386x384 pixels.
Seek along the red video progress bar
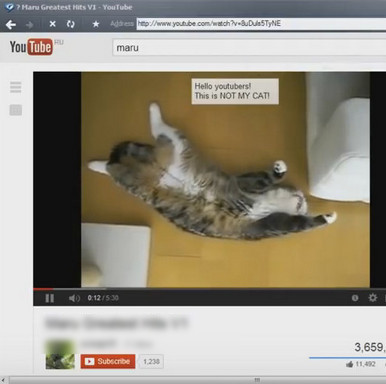pyautogui.click(x=209, y=289)
